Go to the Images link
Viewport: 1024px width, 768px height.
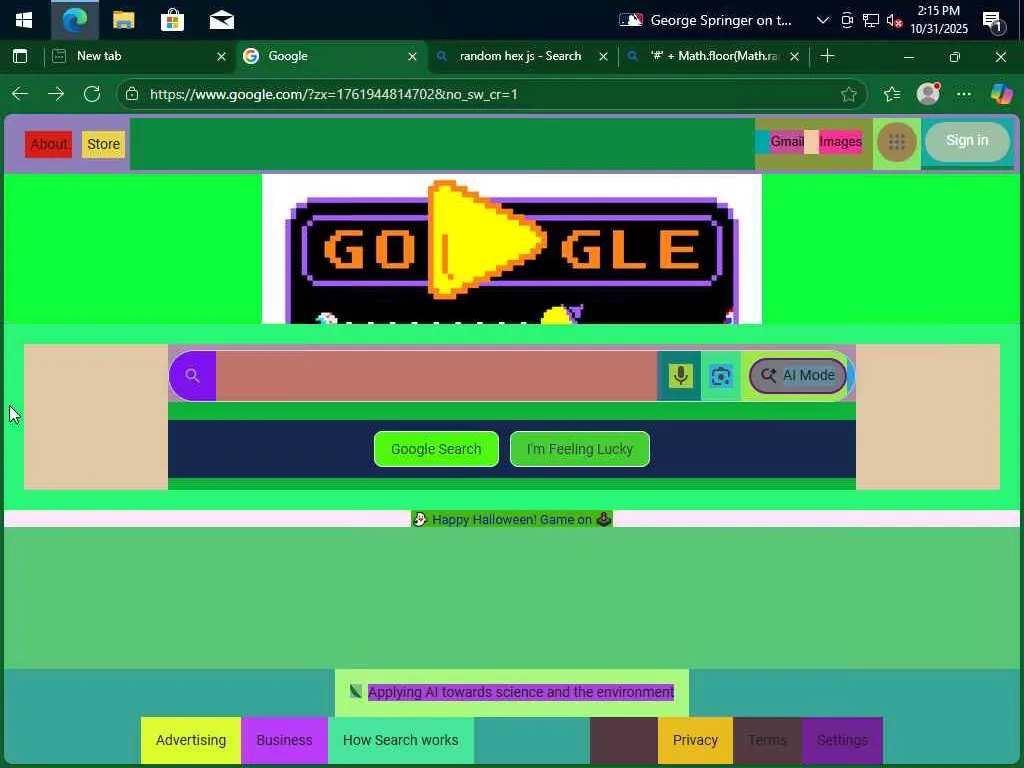click(840, 142)
